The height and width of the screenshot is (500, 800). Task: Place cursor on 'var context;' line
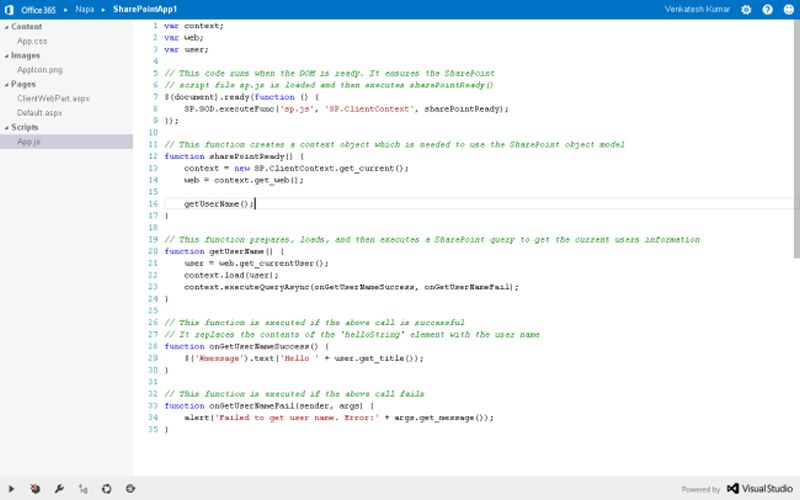(x=194, y=26)
